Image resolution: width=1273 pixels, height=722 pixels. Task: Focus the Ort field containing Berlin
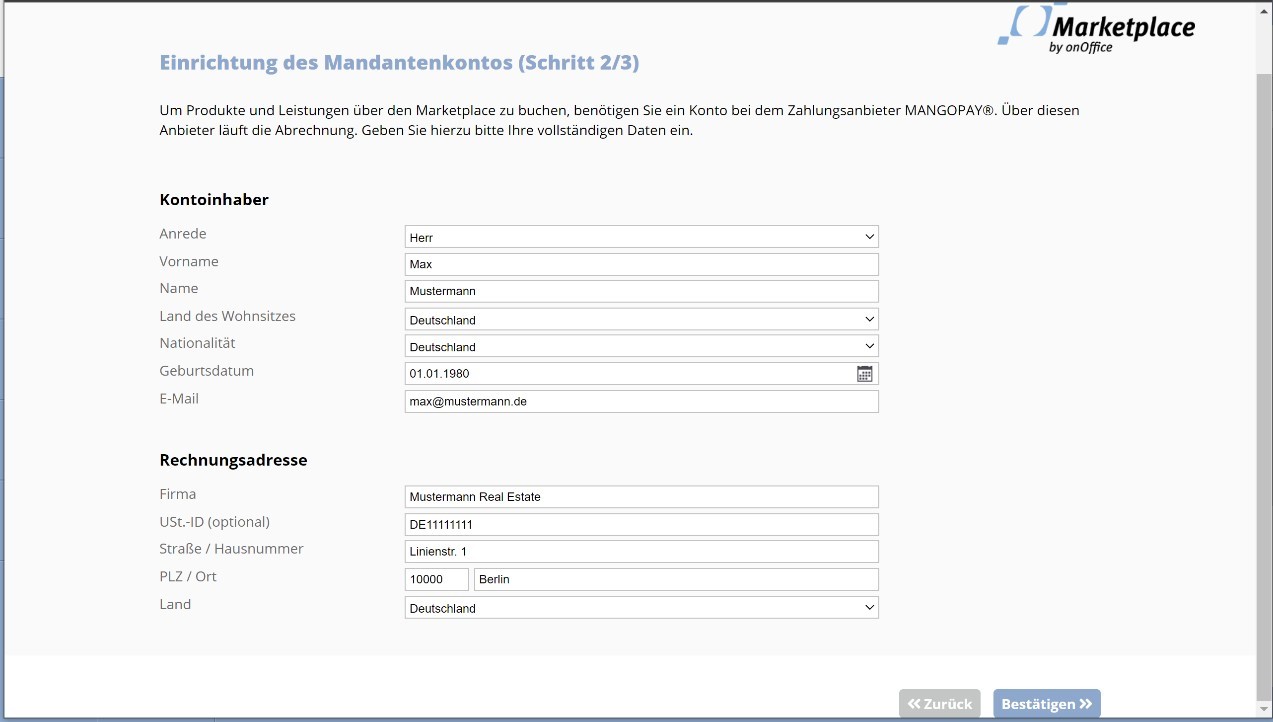676,580
